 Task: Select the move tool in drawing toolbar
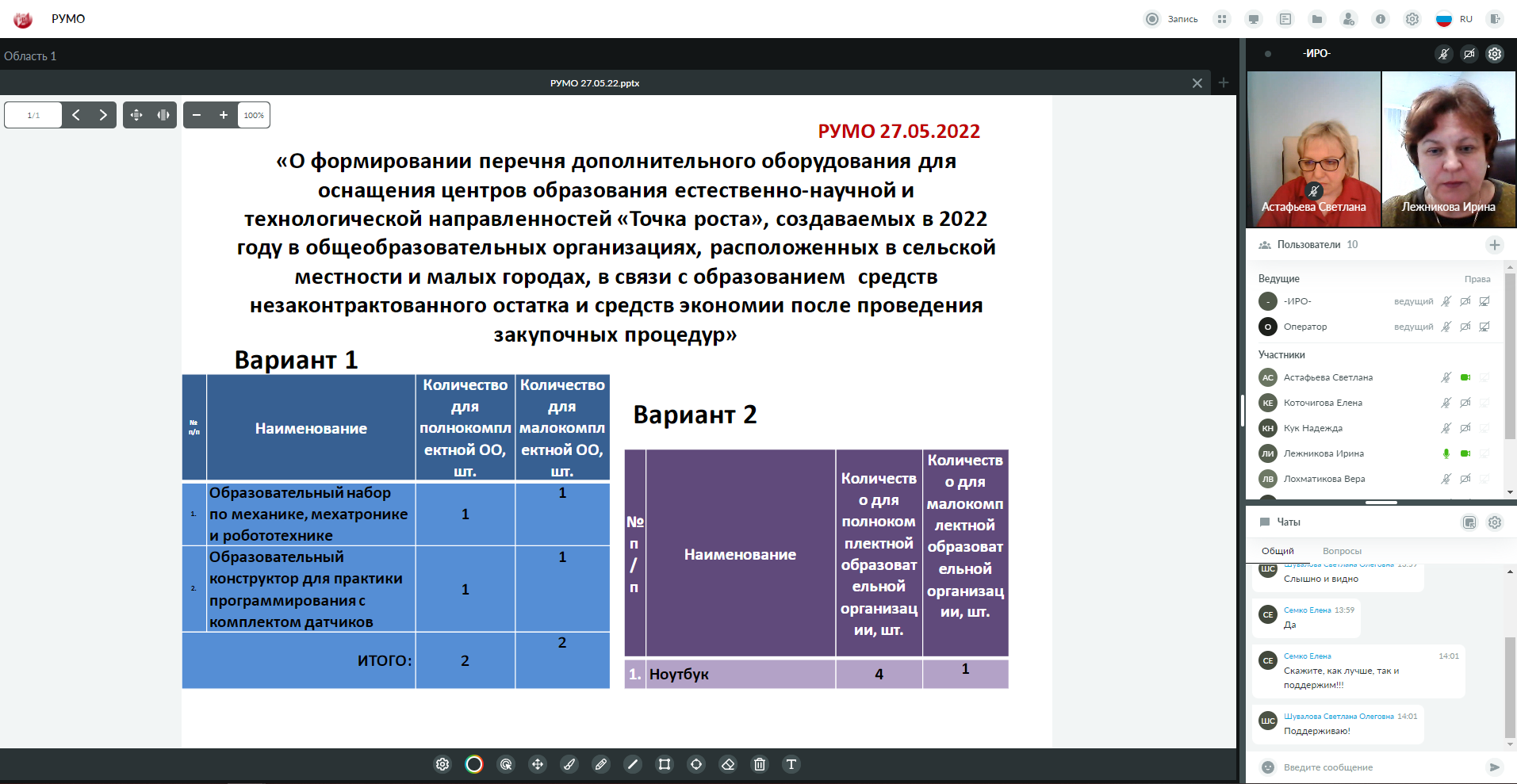[538, 764]
